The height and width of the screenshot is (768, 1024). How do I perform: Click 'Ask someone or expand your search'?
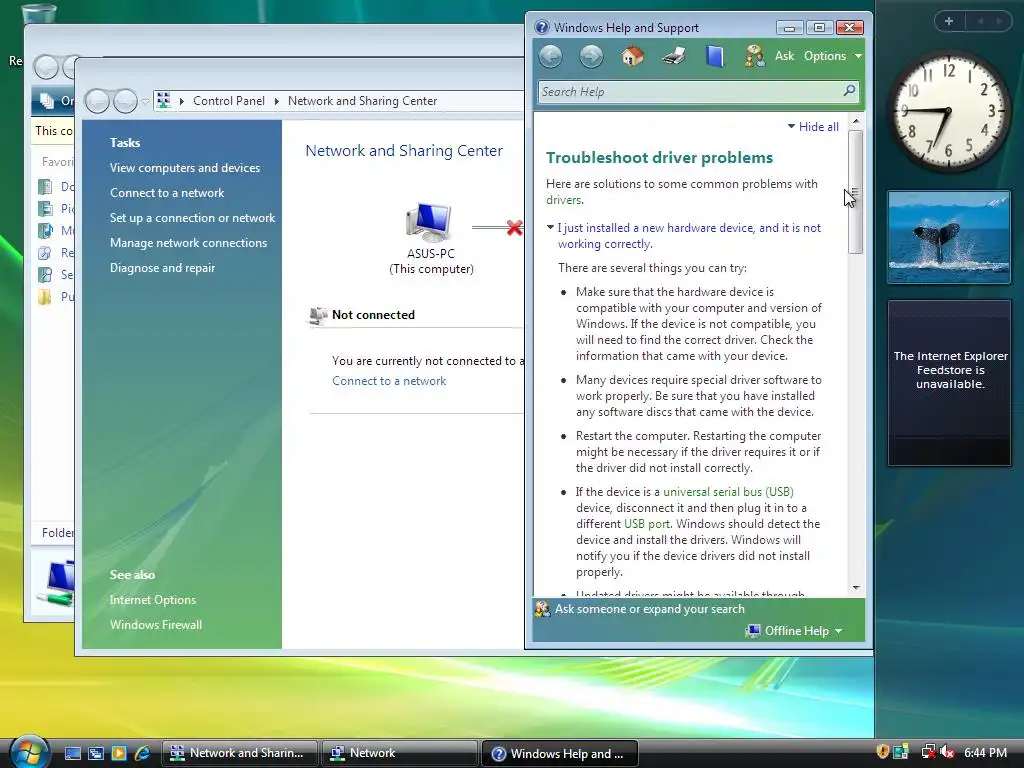tap(649, 609)
